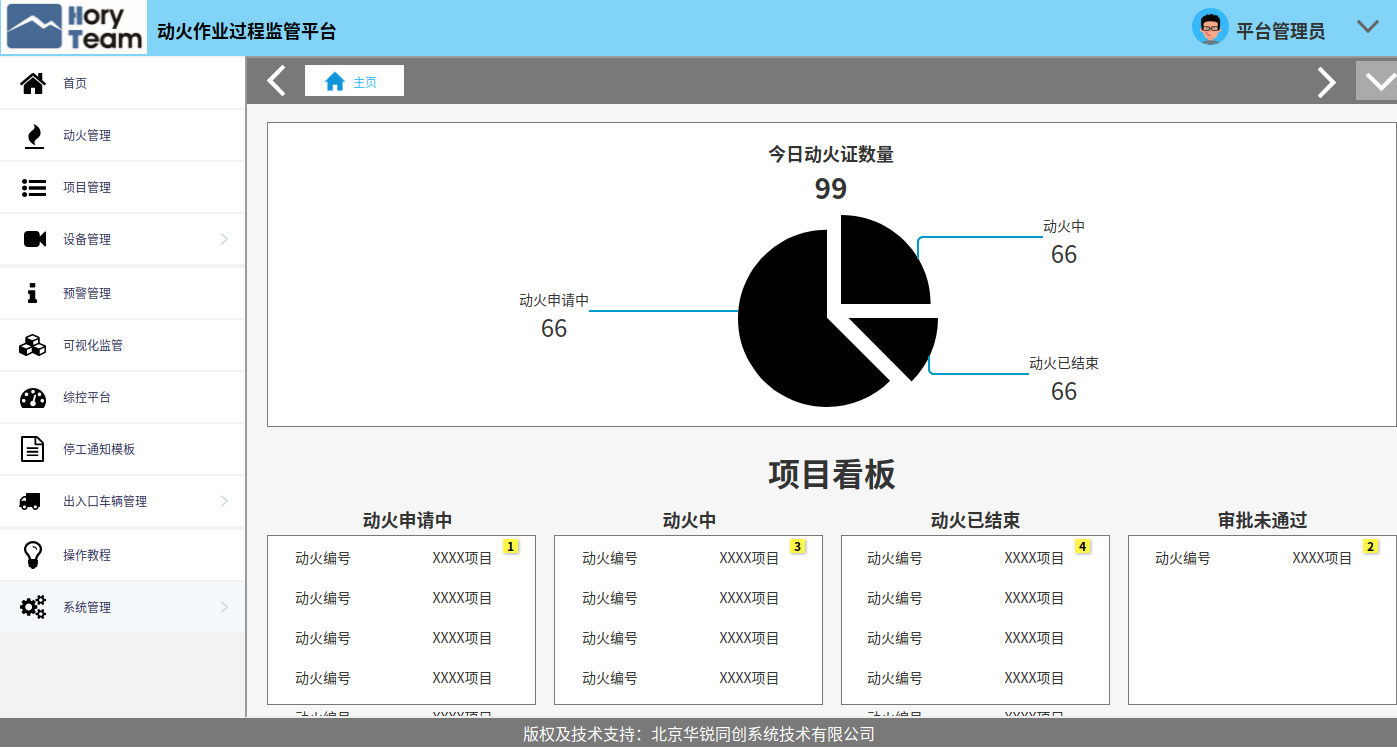Expand the 系统管理 submenu chevron

click(x=224, y=607)
